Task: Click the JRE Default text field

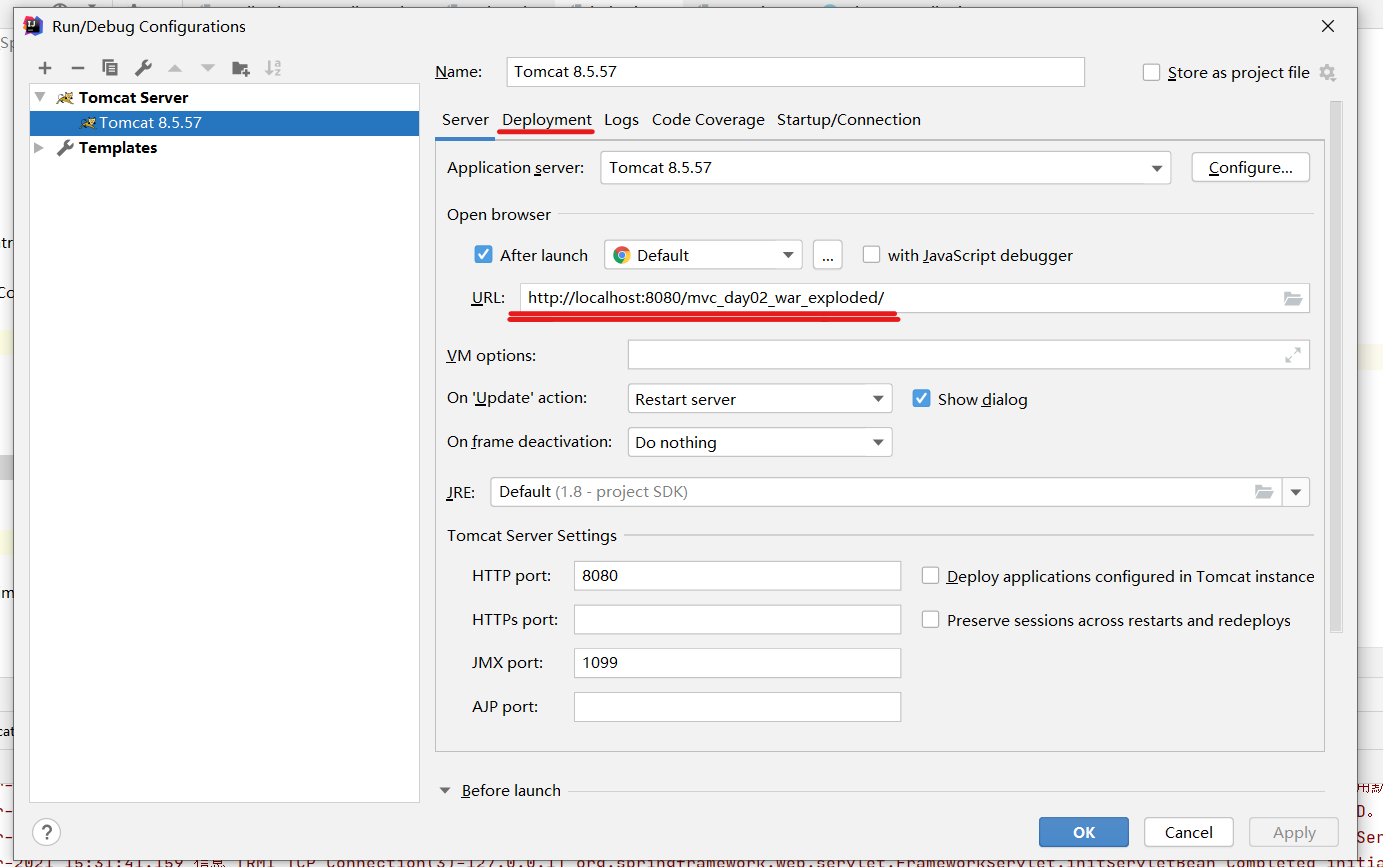Action: [887, 492]
